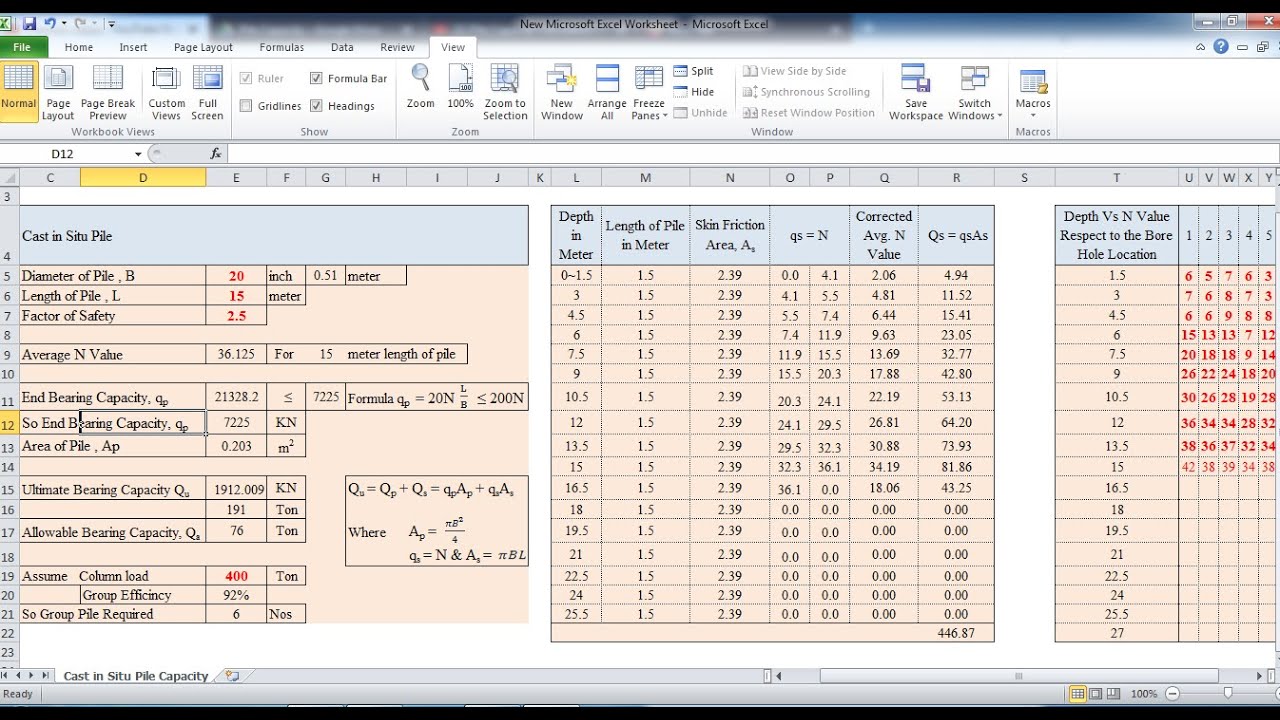Screen dimensions: 1280x720
Task: Click Insert Function fx icon
Action: click(216, 153)
